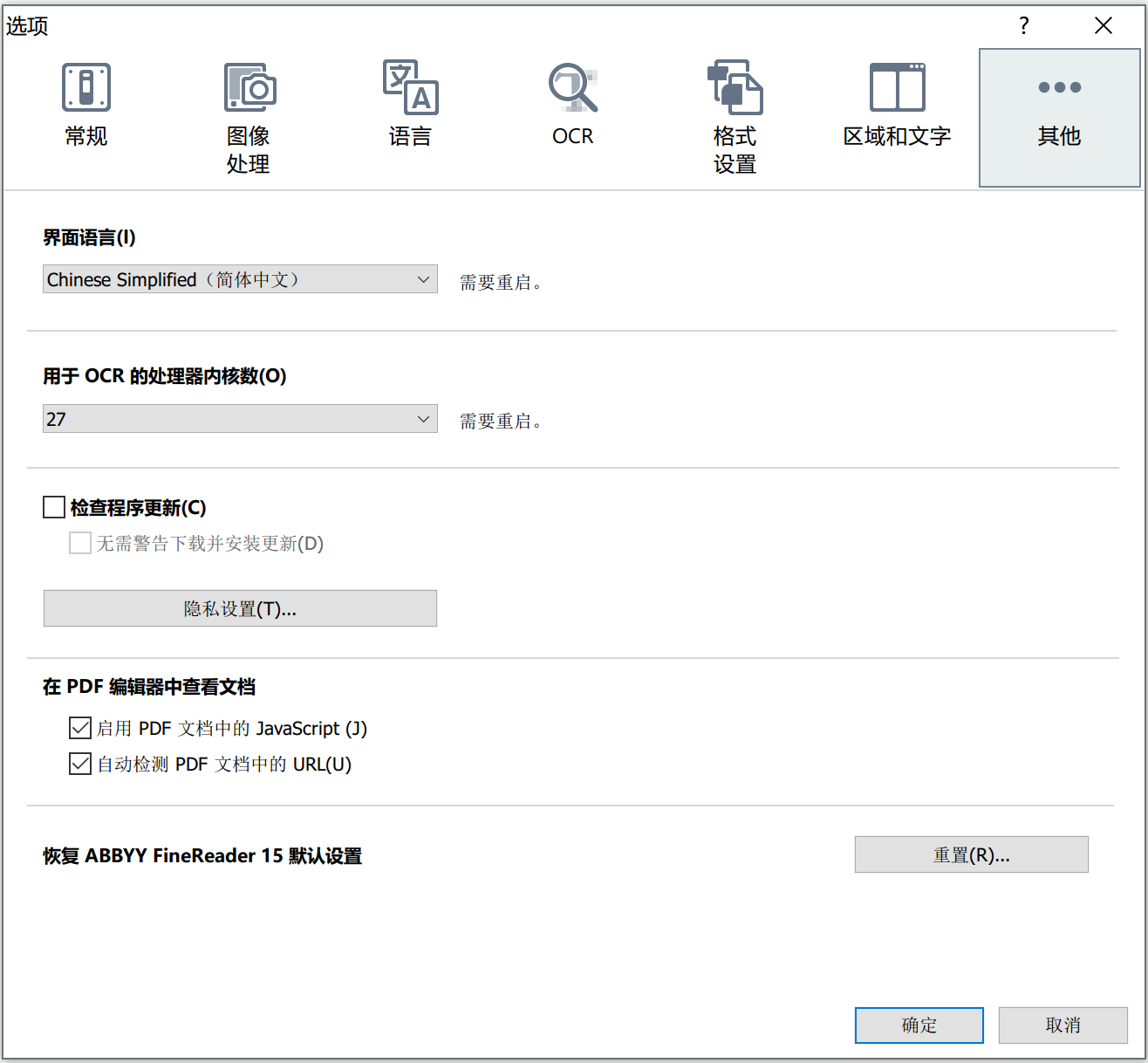Close the 选项 dialog window
The image size is (1148, 1063).
point(1104,25)
